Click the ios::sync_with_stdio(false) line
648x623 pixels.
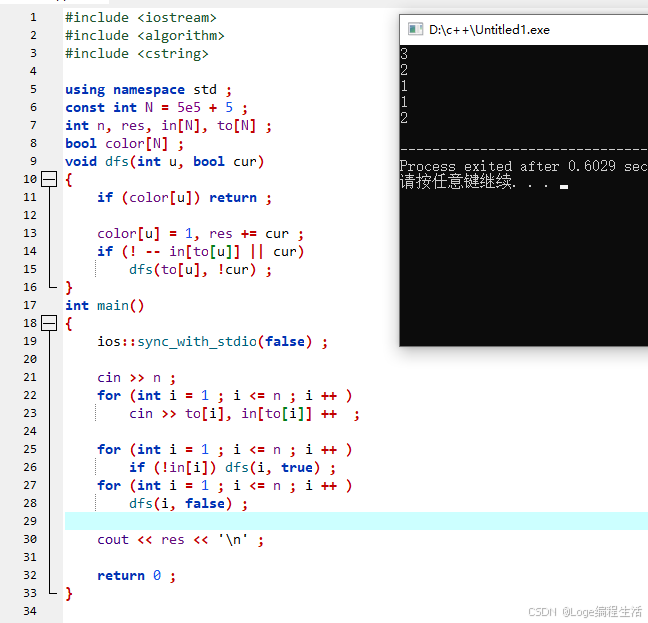coord(212,342)
